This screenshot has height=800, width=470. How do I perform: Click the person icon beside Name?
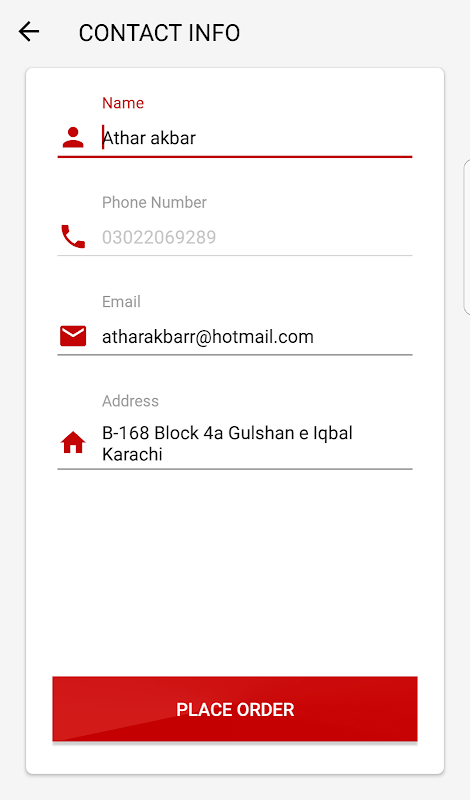coord(73,138)
